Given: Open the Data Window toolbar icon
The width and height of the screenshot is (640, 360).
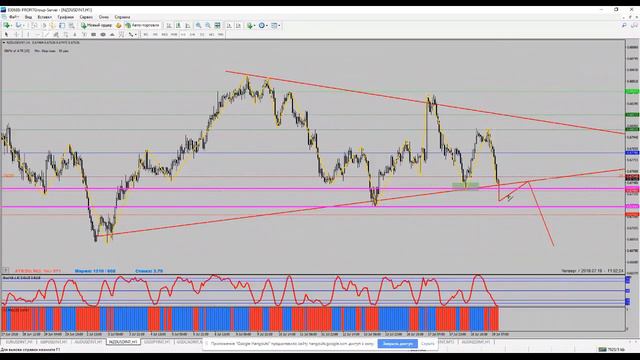Looking at the screenshot, I should 44,25.
